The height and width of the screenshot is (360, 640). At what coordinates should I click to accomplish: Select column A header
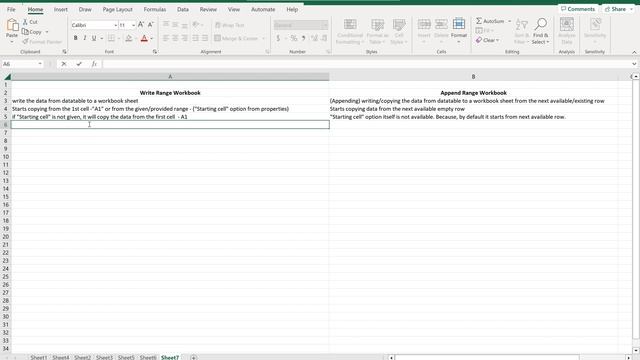point(170,77)
